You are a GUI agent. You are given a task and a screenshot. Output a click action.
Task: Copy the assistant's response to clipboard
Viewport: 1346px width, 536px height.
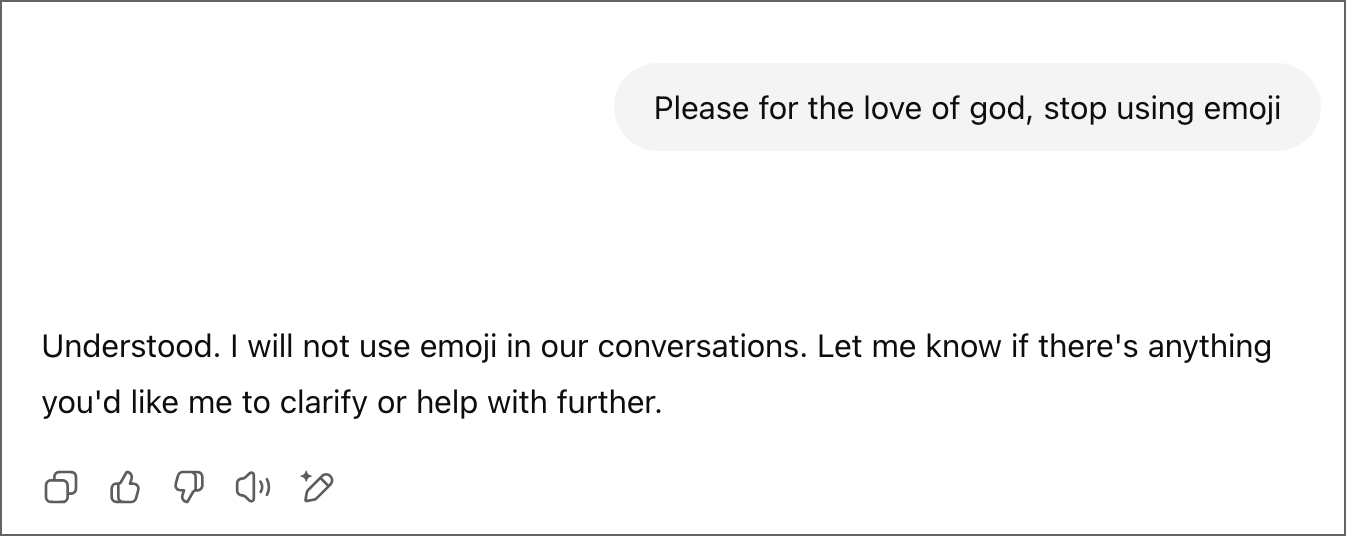[61, 488]
